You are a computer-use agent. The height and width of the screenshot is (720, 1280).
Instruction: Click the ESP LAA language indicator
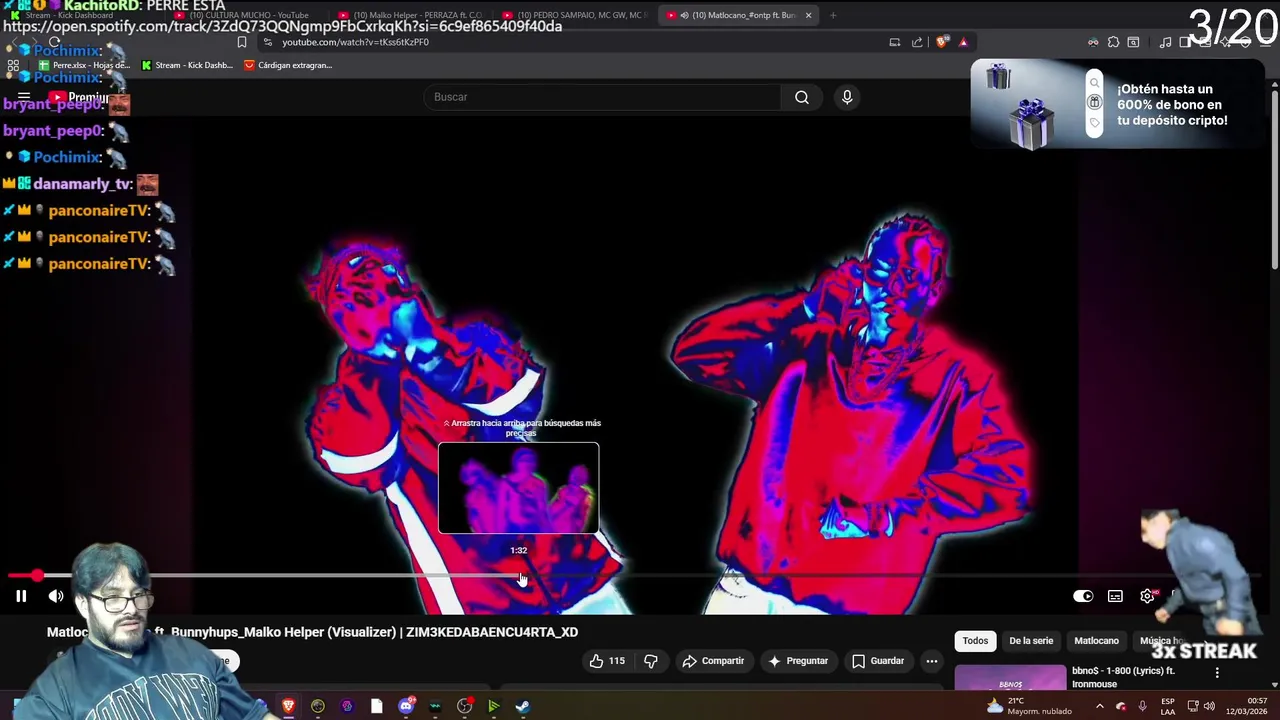(1168, 706)
